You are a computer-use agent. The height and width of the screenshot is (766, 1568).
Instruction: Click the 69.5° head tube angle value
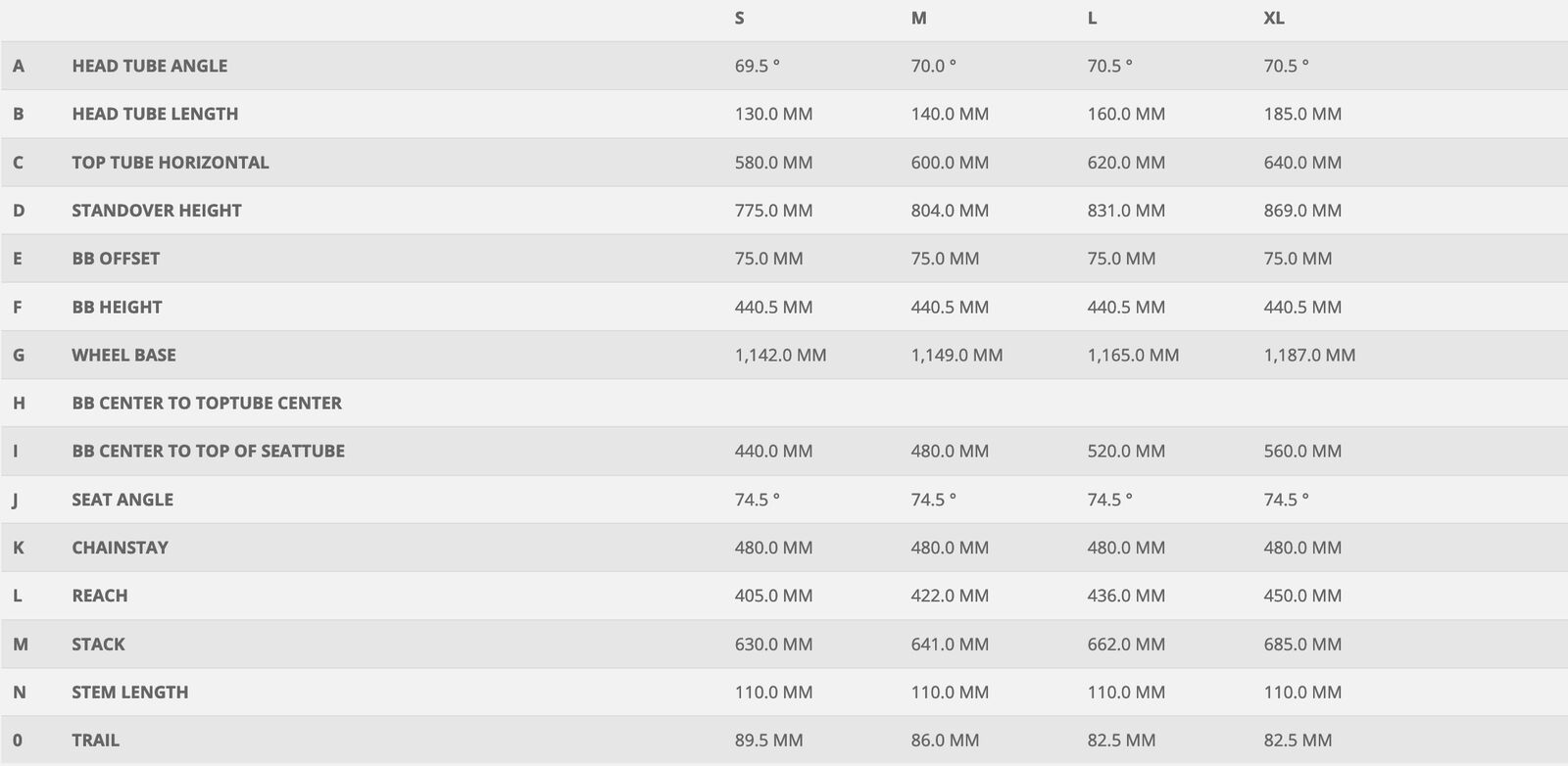tap(757, 66)
